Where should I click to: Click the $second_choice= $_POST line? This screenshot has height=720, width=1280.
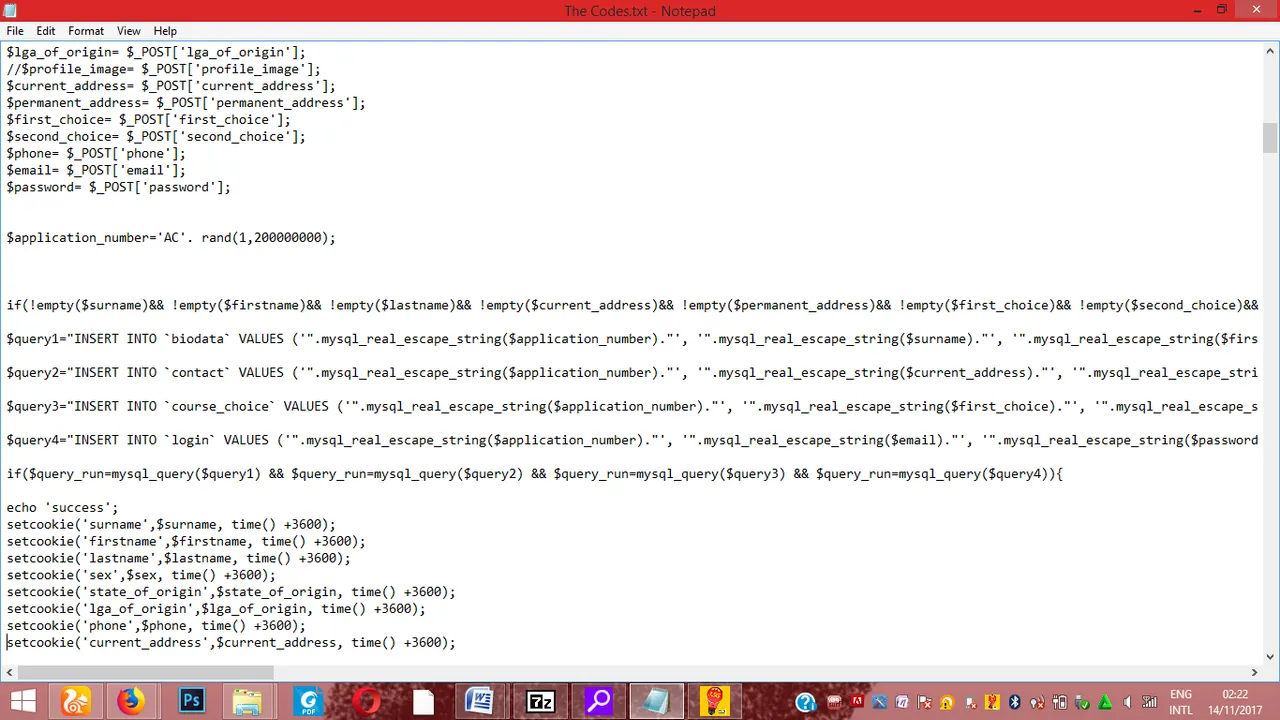(x=156, y=136)
